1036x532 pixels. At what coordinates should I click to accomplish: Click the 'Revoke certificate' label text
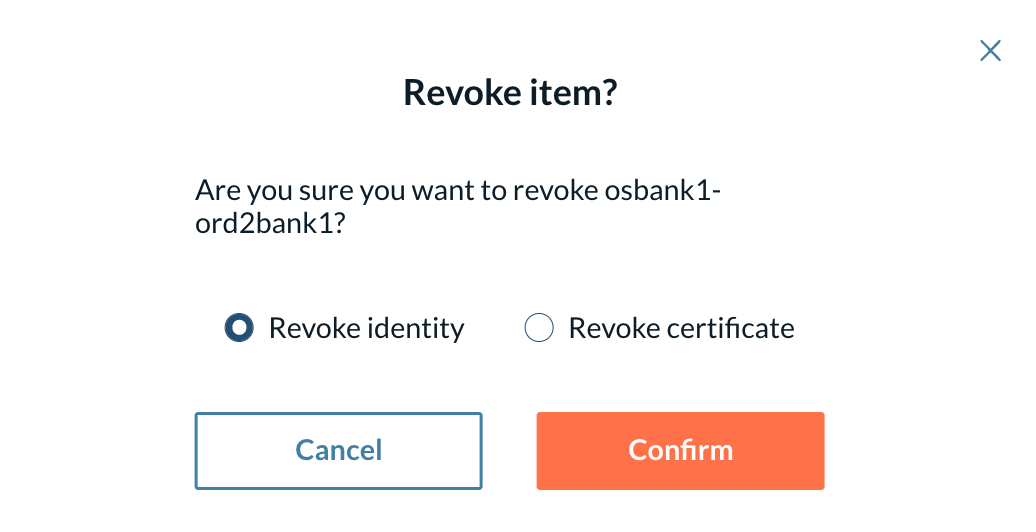pyautogui.click(x=681, y=328)
